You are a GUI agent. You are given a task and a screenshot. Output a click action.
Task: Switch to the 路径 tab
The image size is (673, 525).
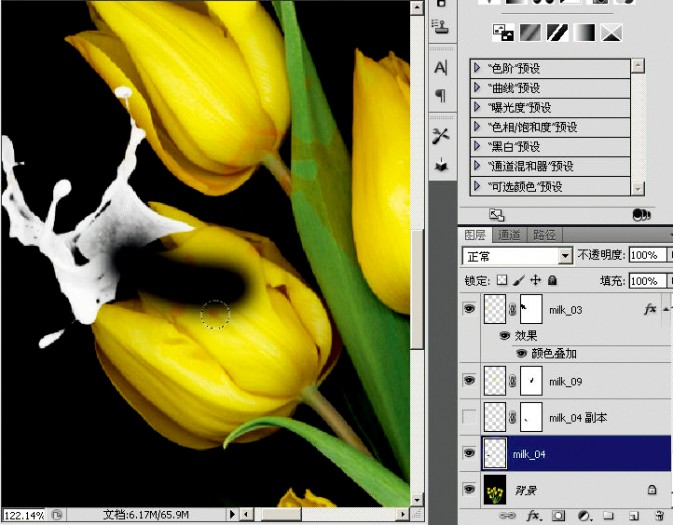click(x=544, y=235)
